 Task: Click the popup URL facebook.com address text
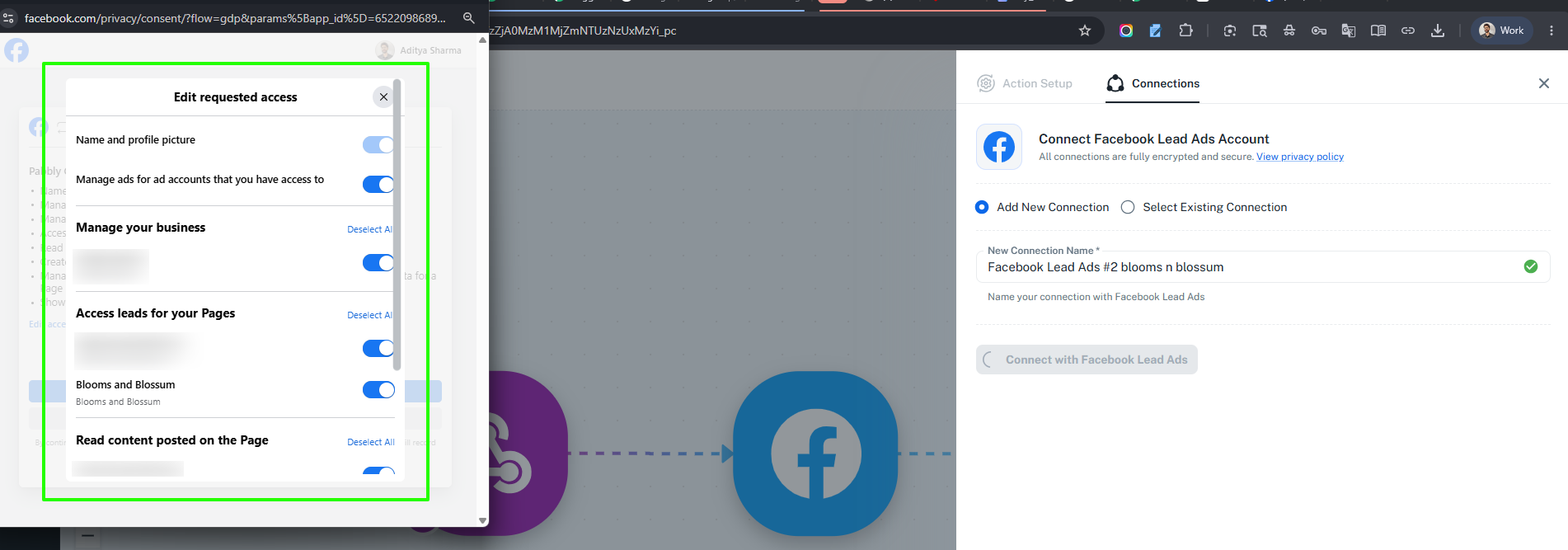pyautogui.click(x=235, y=18)
